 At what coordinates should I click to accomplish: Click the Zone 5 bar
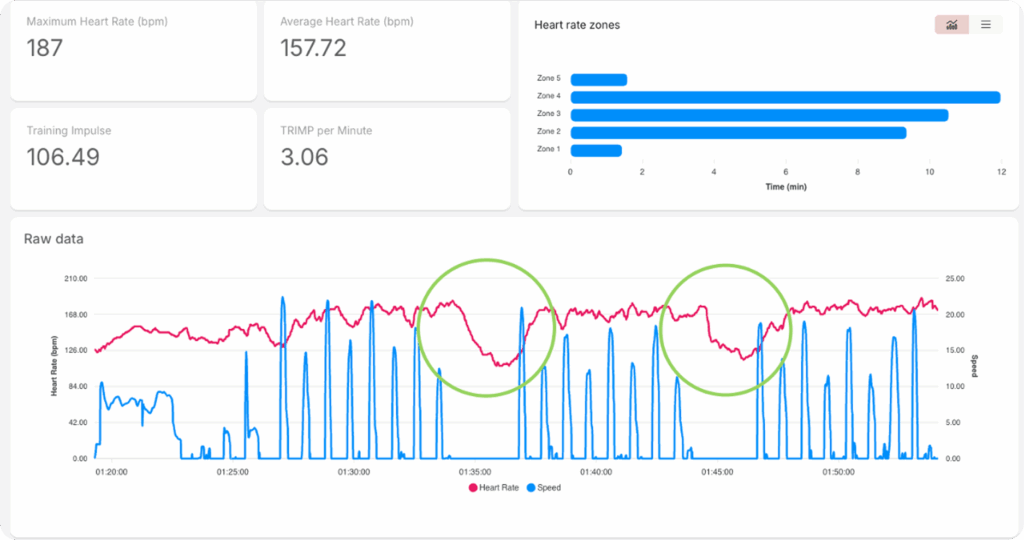pos(598,79)
